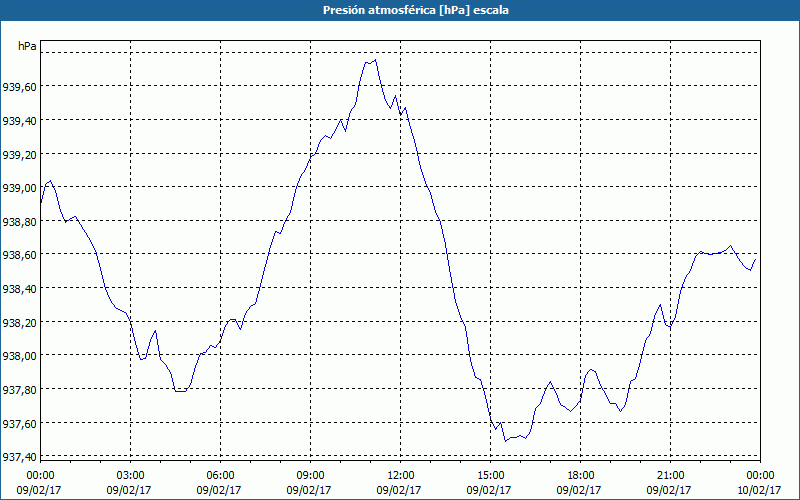Click the 938,40 y-axis label

point(19,289)
